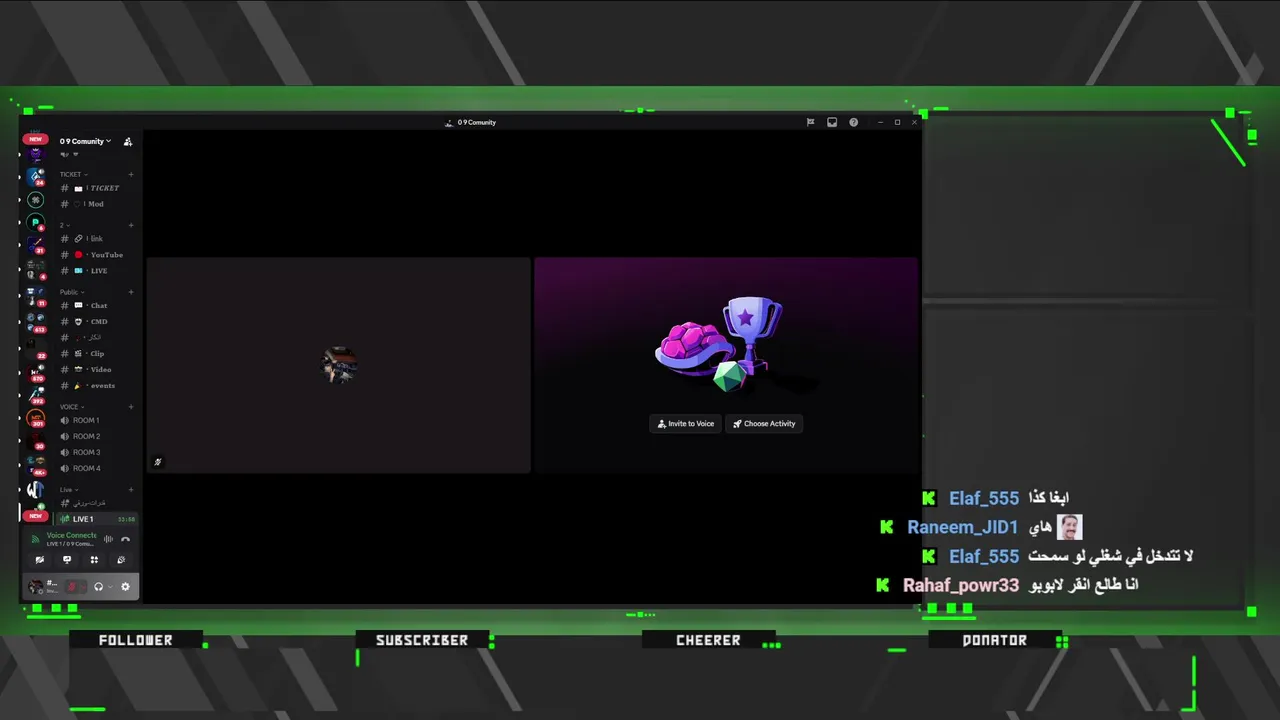
Task: Collapse the TICKET category
Action: coord(73,175)
